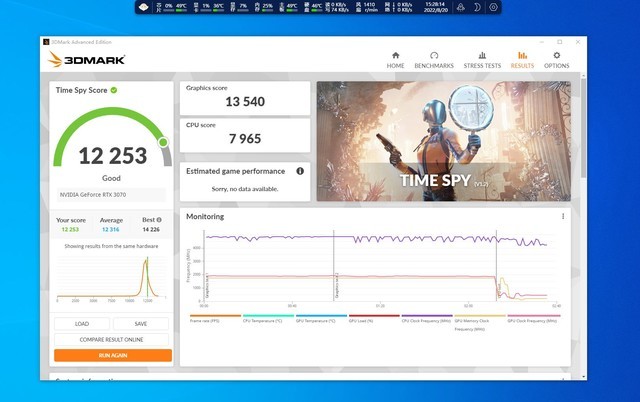This screenshot has width=640, height=402.
Task: Click the Graphics test 1 marker in the Monitoring chart
Action: [x=207, y=286]
